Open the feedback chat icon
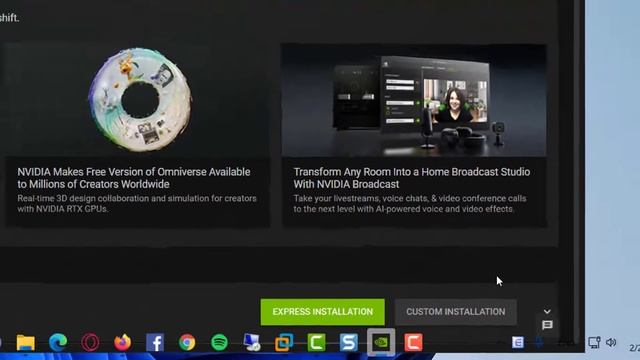Screen dimensions: 640x360 pos(547,325)
